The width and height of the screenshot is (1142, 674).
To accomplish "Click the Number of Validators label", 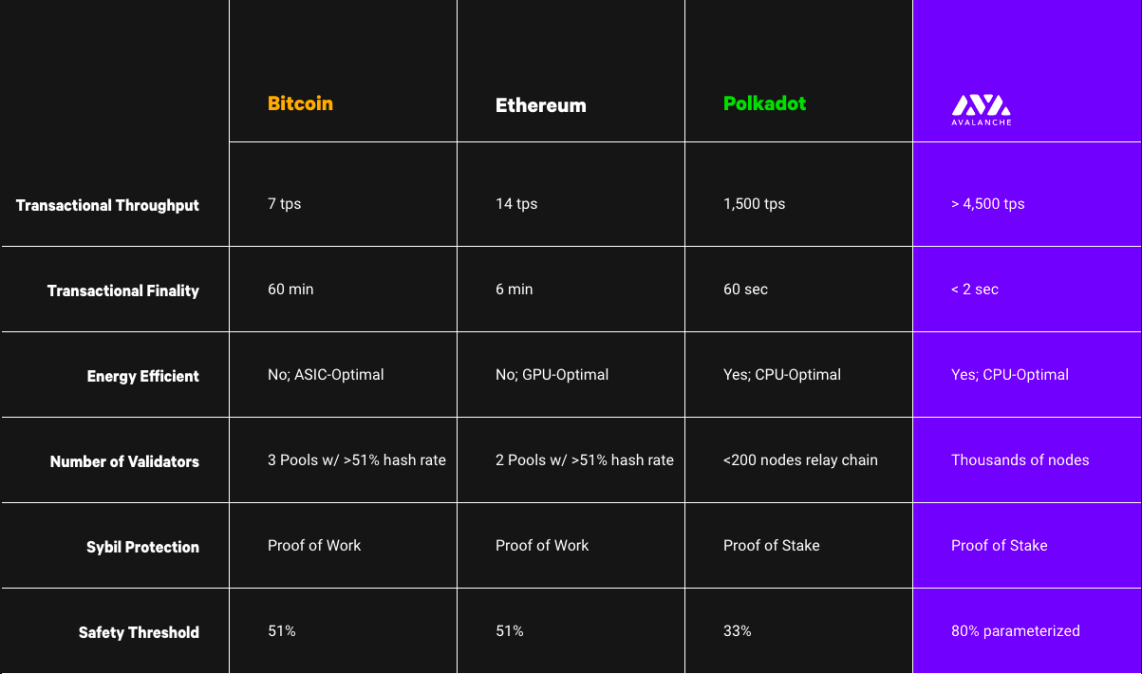I will pos(125,462).
